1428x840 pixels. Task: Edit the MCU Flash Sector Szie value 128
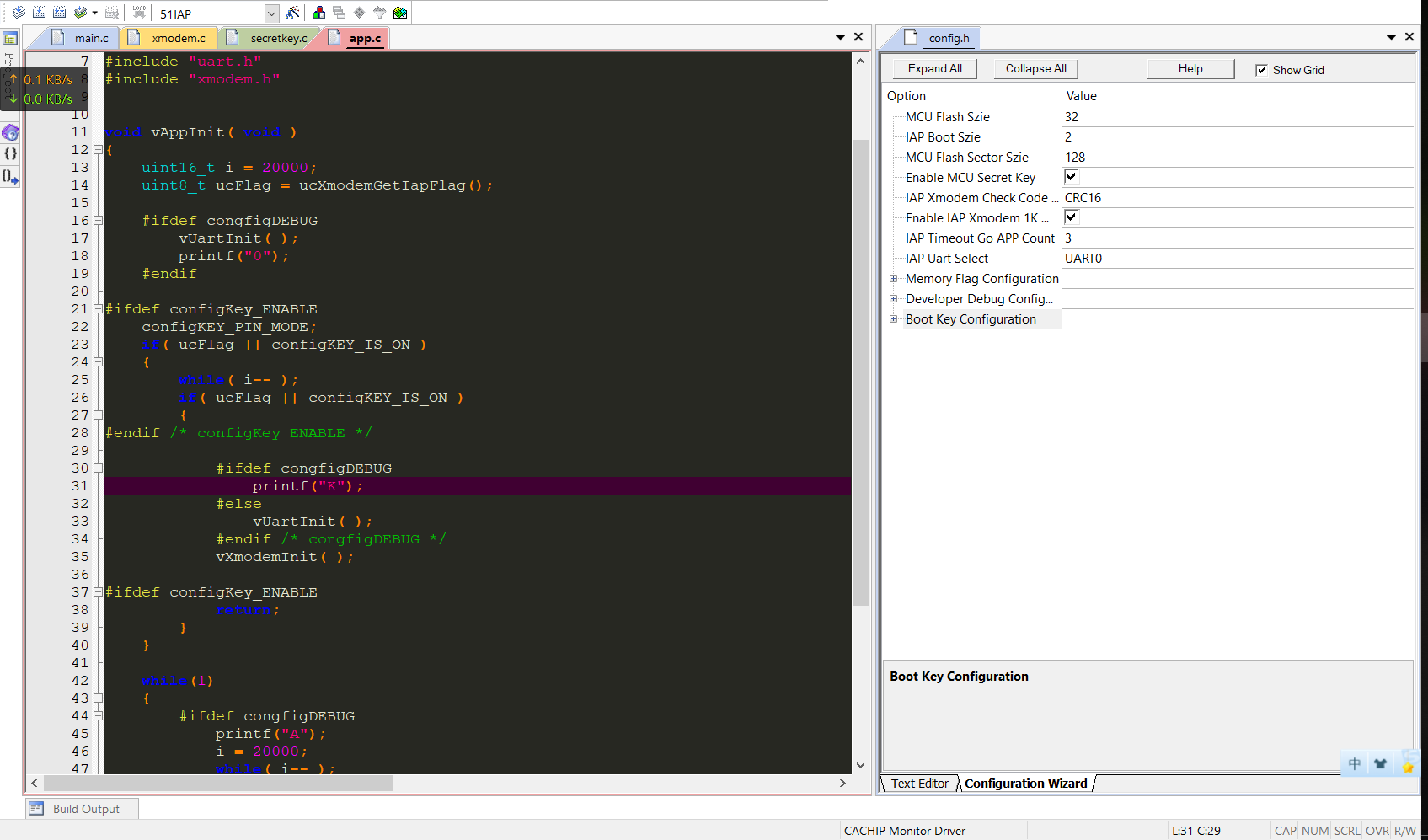pos(1238,158)
